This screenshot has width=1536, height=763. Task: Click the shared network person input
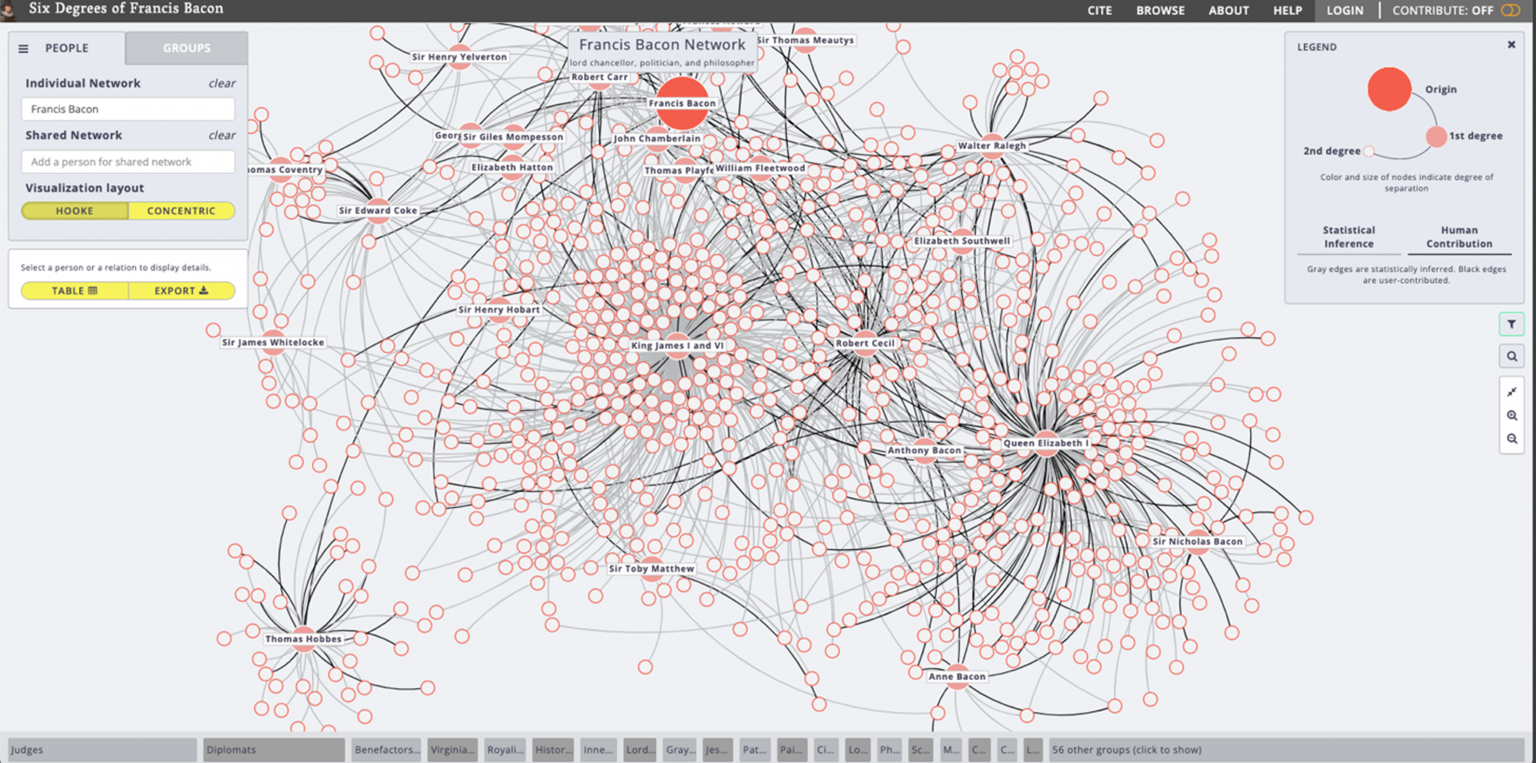128,162
